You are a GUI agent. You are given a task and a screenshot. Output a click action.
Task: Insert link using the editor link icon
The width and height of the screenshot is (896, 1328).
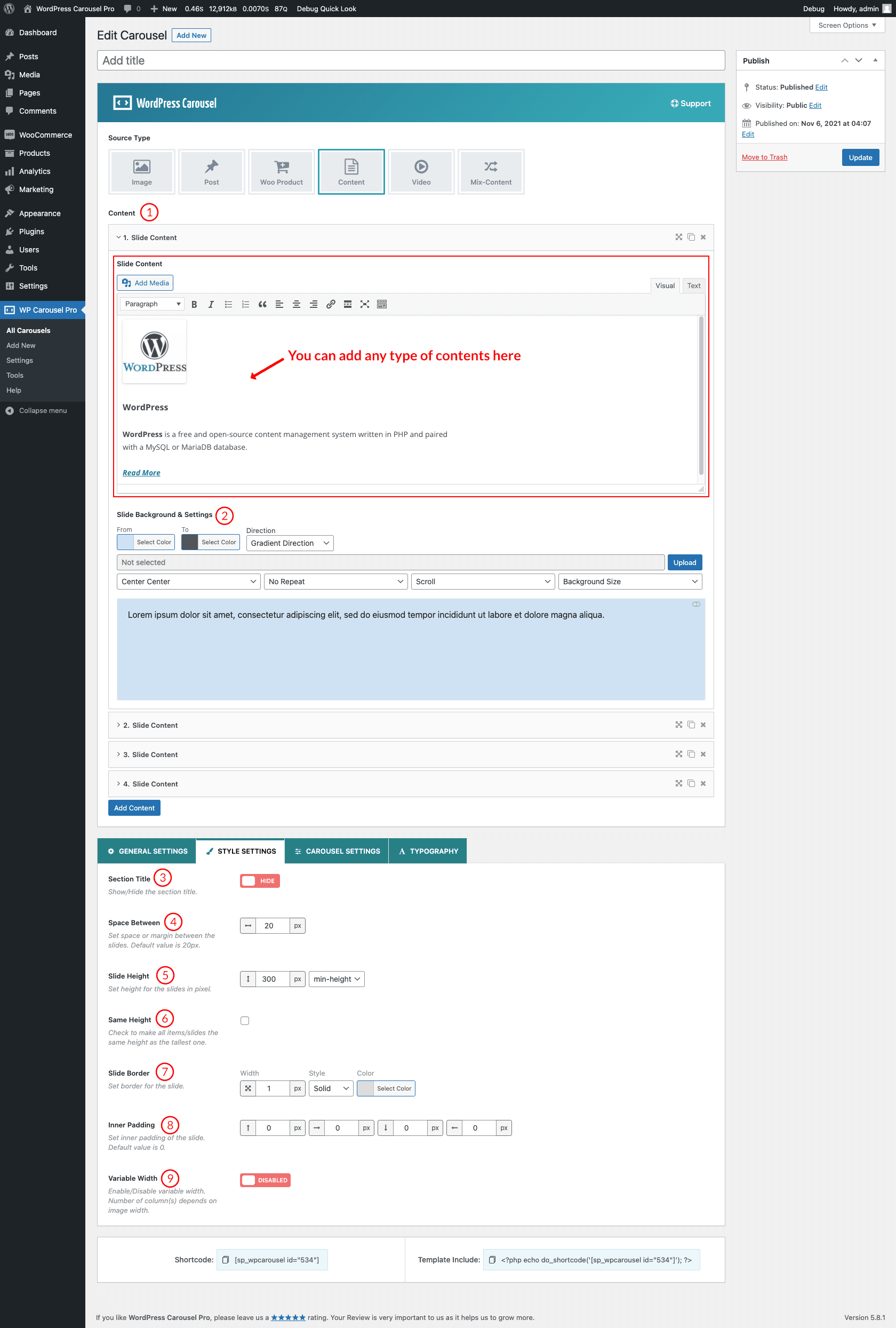coord(330,304)
